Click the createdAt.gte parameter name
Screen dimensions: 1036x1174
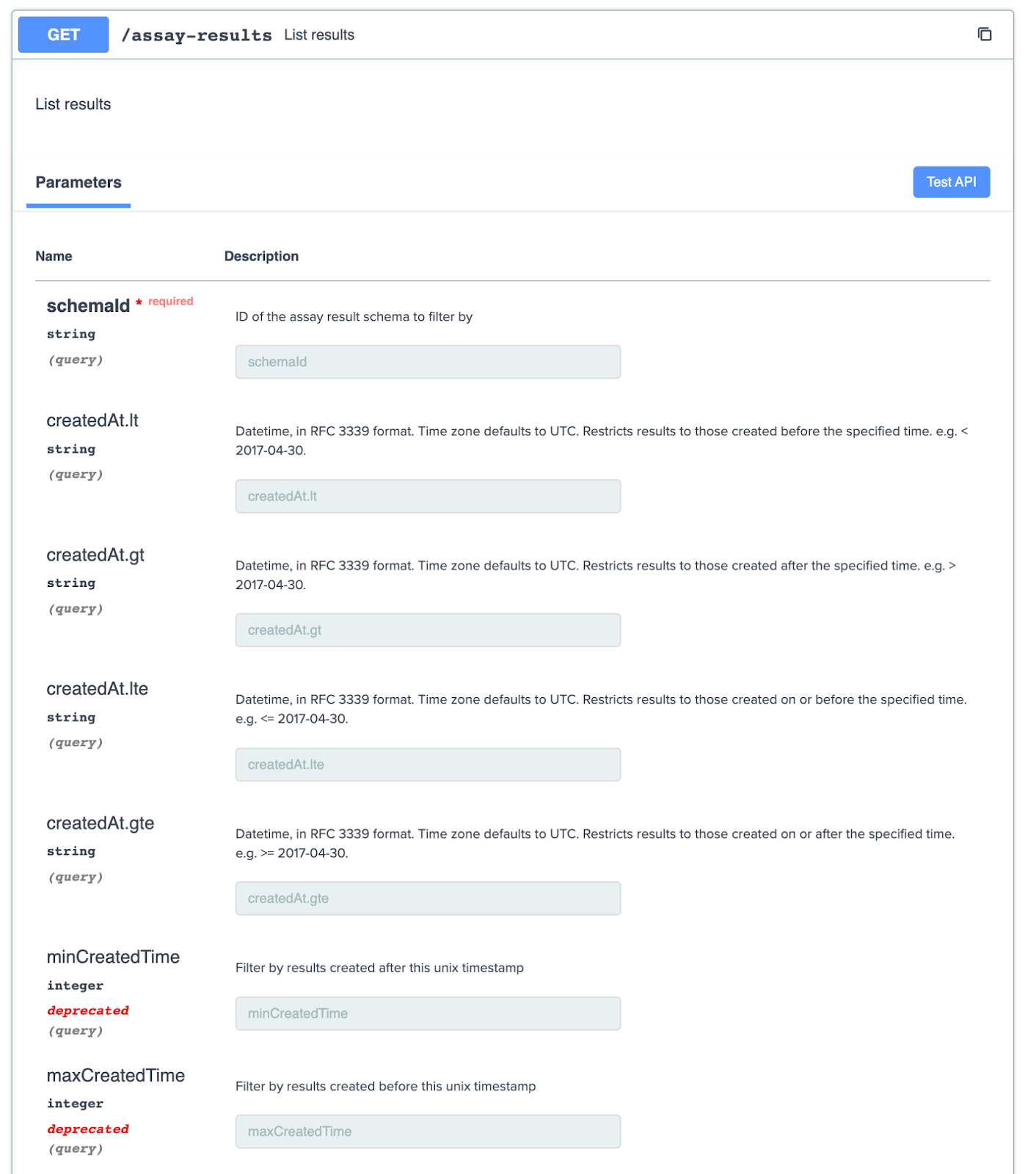pyautogui.click(x=101, y=823)
